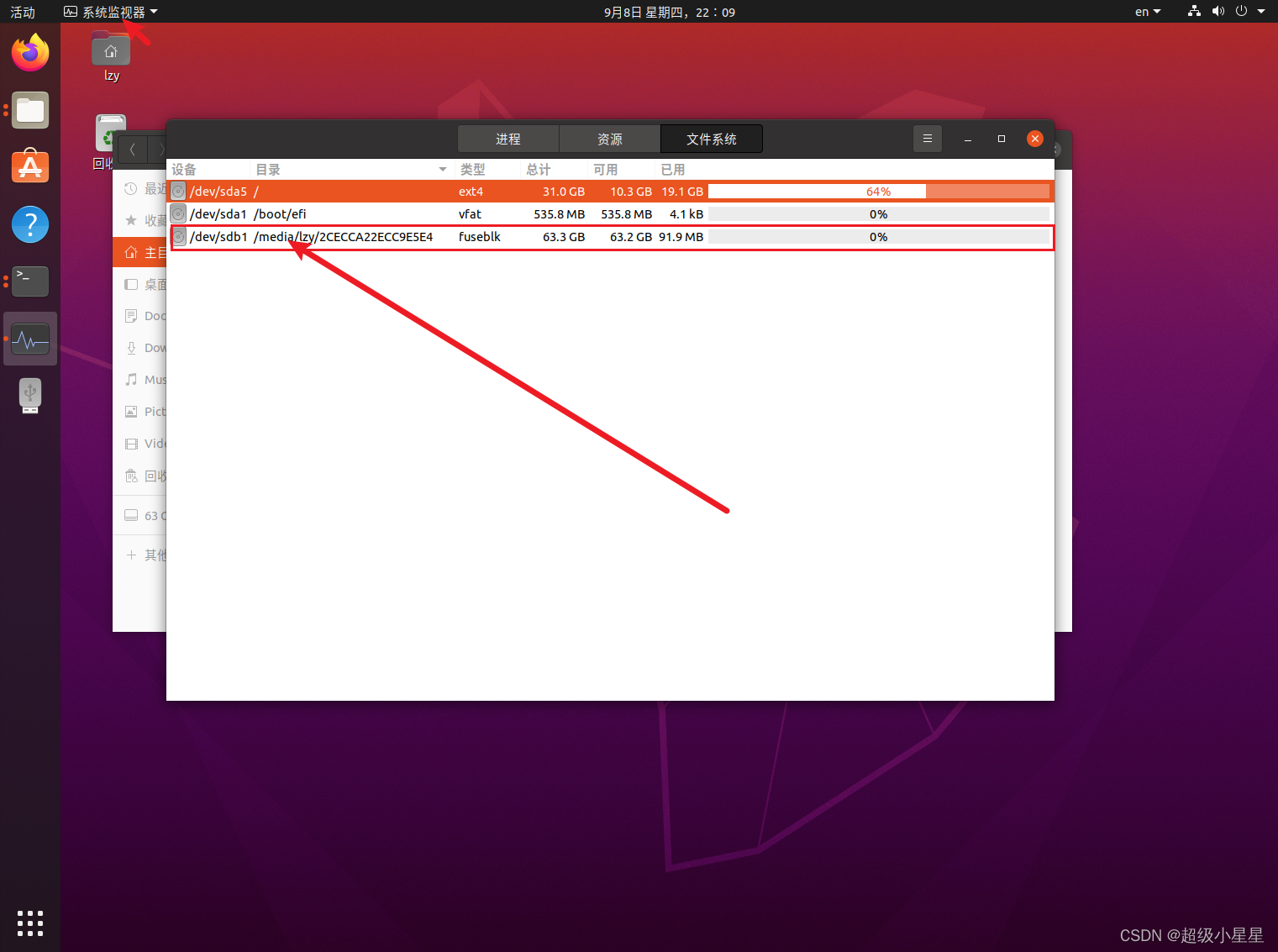Switch to the 进程 tab

(508, 139)
